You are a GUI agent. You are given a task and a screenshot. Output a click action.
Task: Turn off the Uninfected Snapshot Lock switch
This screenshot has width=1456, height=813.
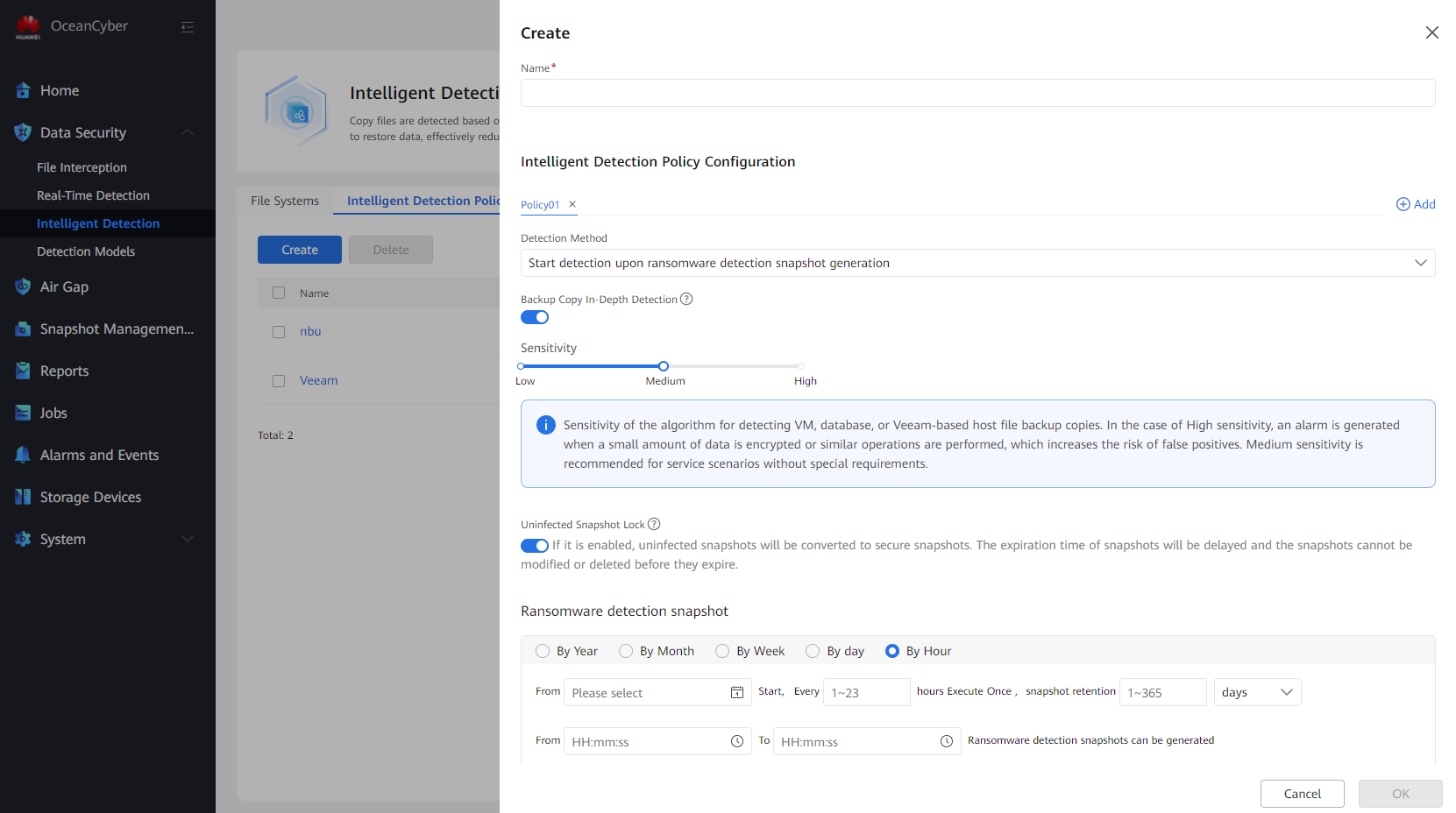tap(535, 546)
